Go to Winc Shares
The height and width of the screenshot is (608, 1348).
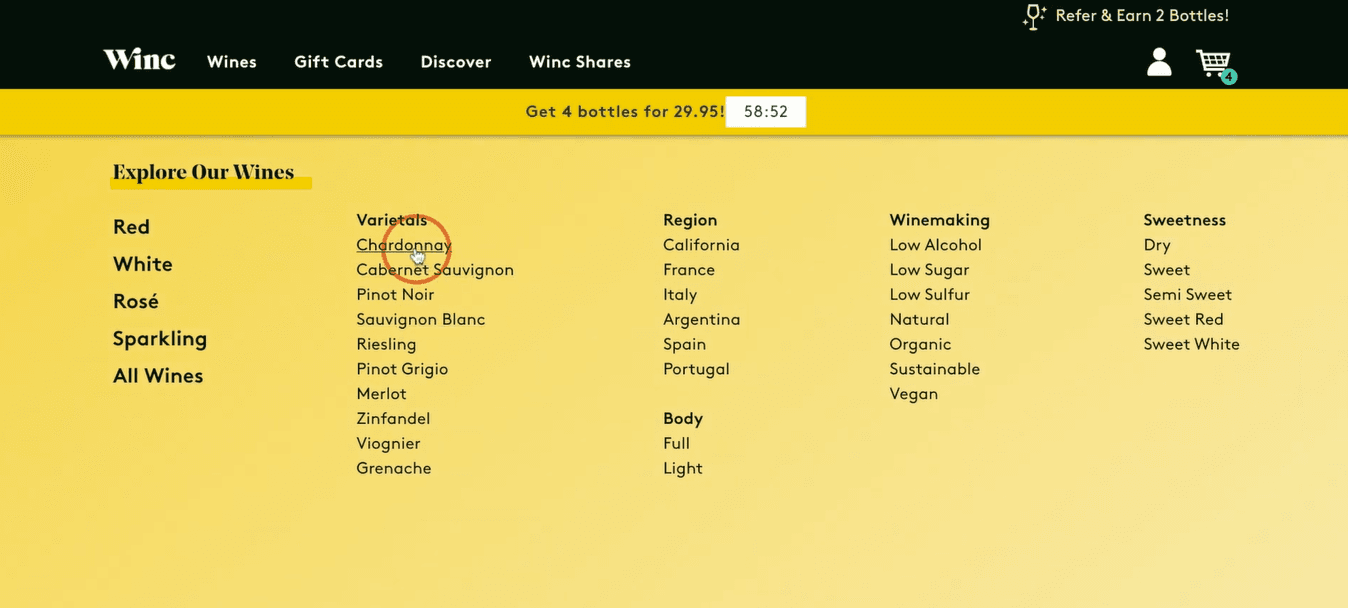580,62
